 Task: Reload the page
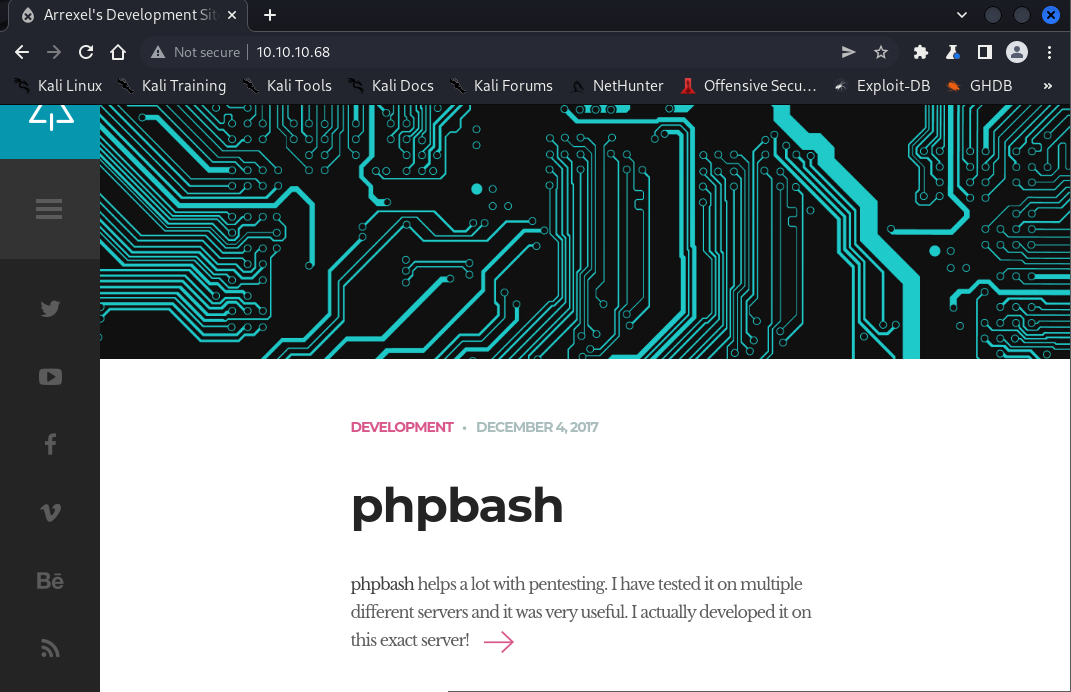tap(86, 52)
